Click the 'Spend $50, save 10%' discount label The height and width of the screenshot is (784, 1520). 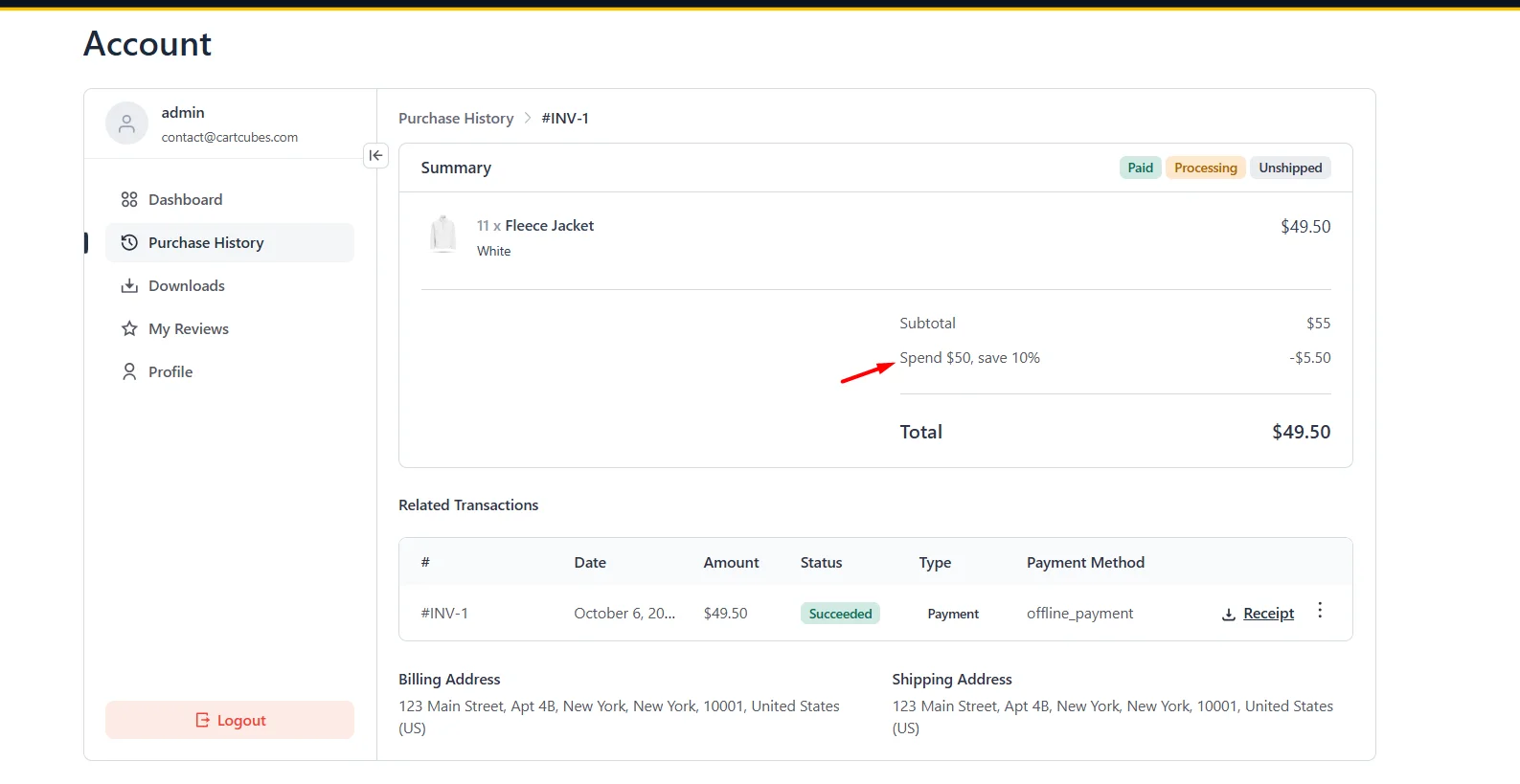tap(969, 358)
